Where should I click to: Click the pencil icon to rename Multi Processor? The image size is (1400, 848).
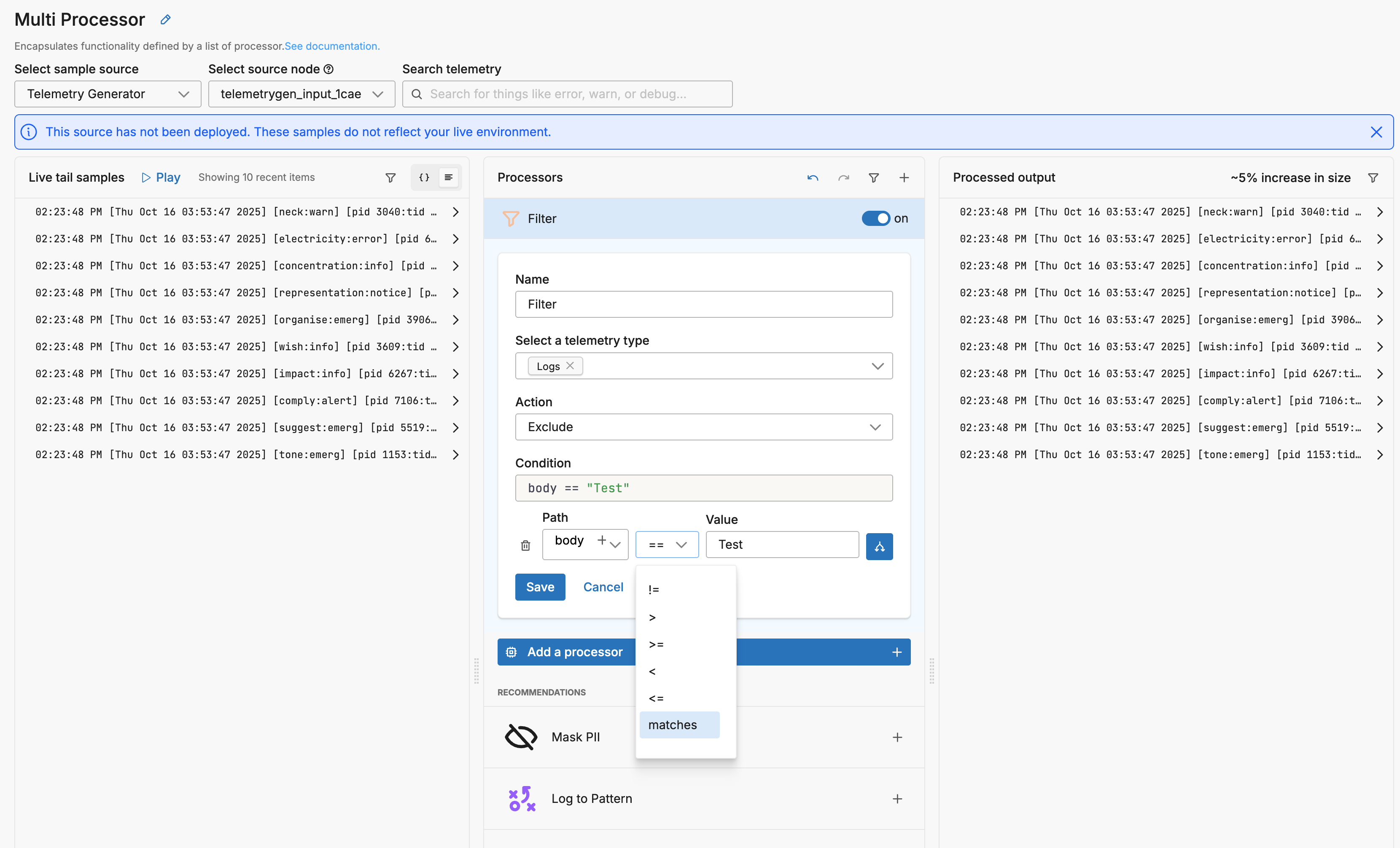[x=165, y=20]
